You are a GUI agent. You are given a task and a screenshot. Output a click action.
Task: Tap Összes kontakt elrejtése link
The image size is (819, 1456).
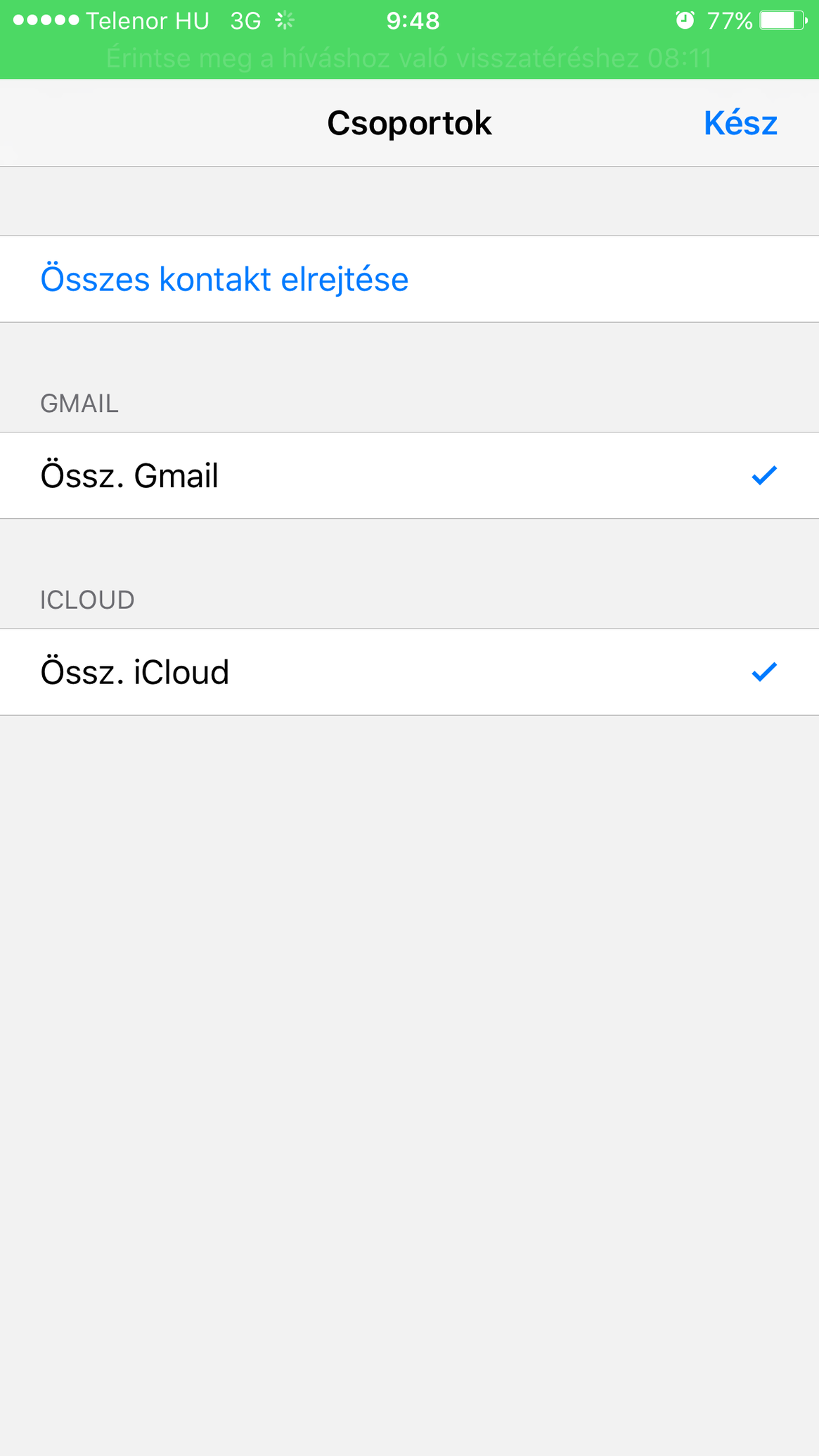tap(224, 279)
